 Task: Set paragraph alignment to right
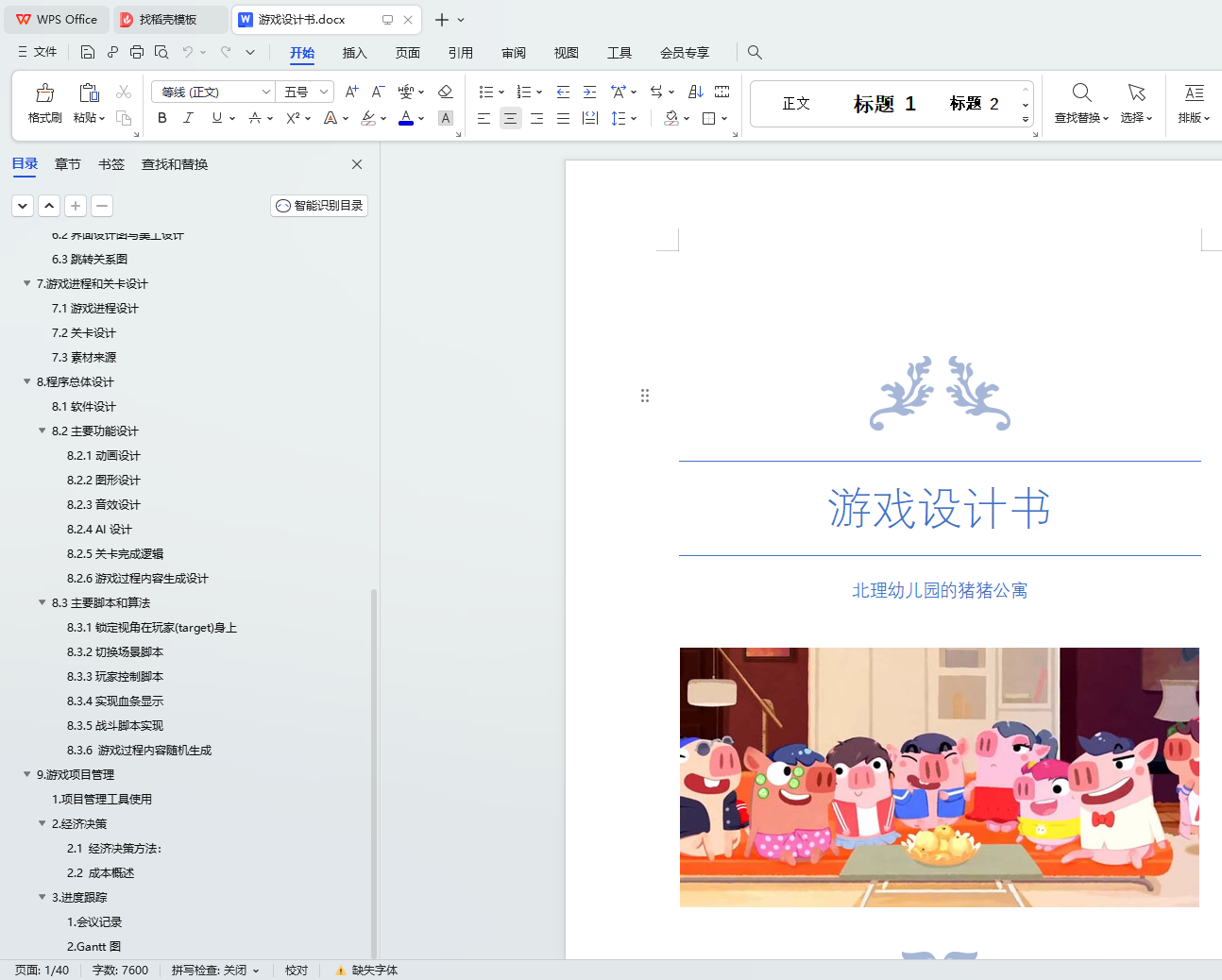pyautogui.click(x=536, y=118)
